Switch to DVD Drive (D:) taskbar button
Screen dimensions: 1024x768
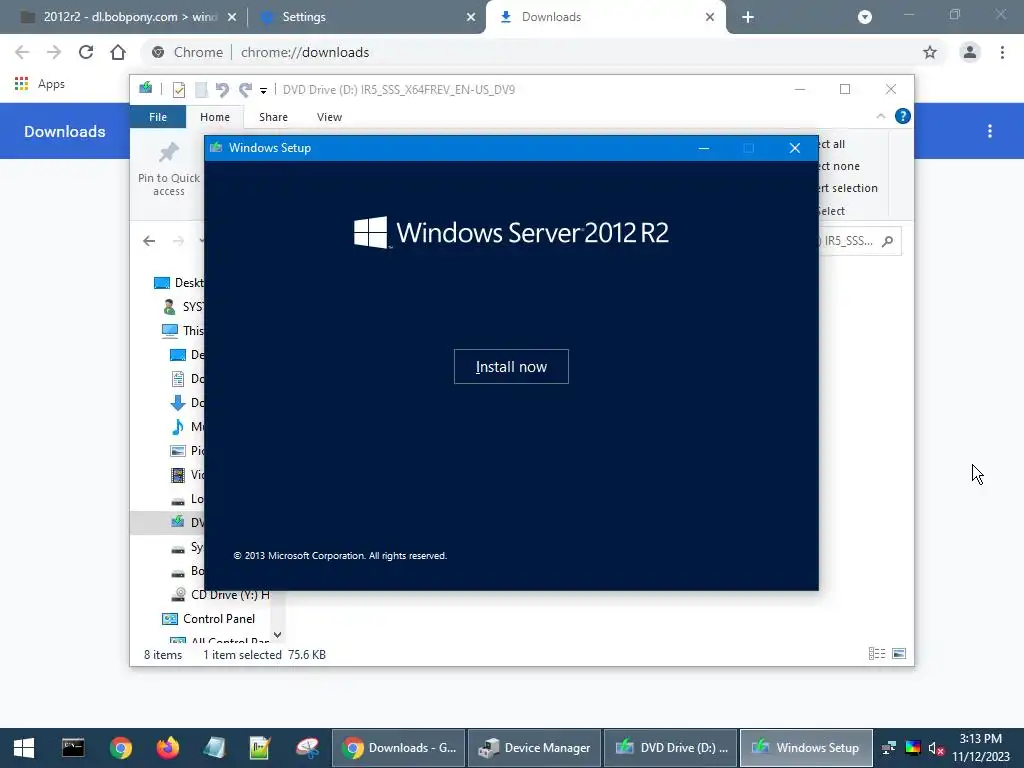pos(671,748)
